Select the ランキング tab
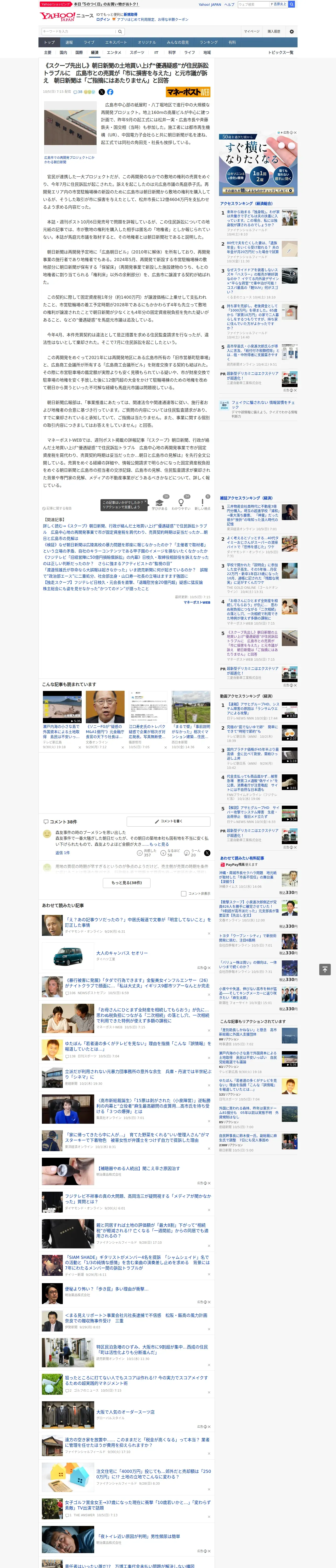 click(209, 42)
